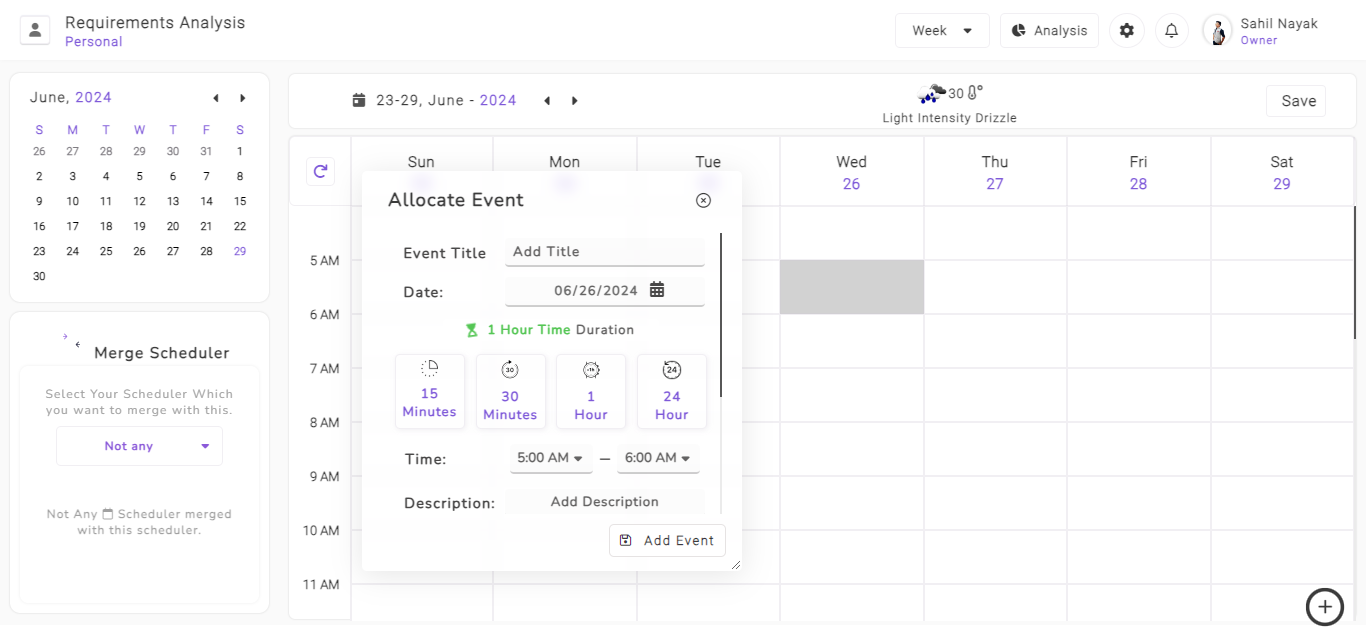The image size is (1366, 638).
Task: Select 29 June in the mini calendar
Action: [240, 251]
